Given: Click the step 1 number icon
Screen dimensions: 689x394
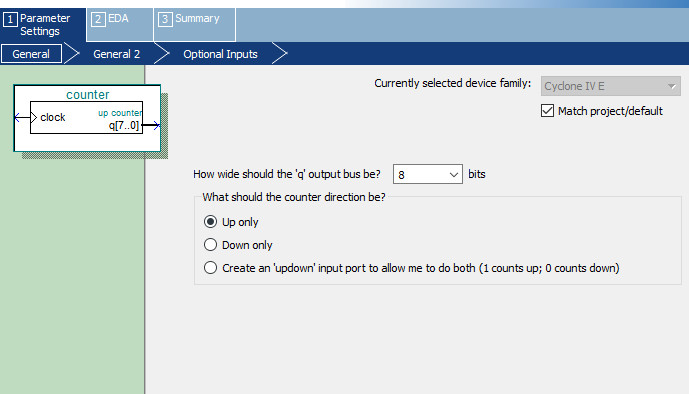Looking at the screenshot, I should pos(10,20).
